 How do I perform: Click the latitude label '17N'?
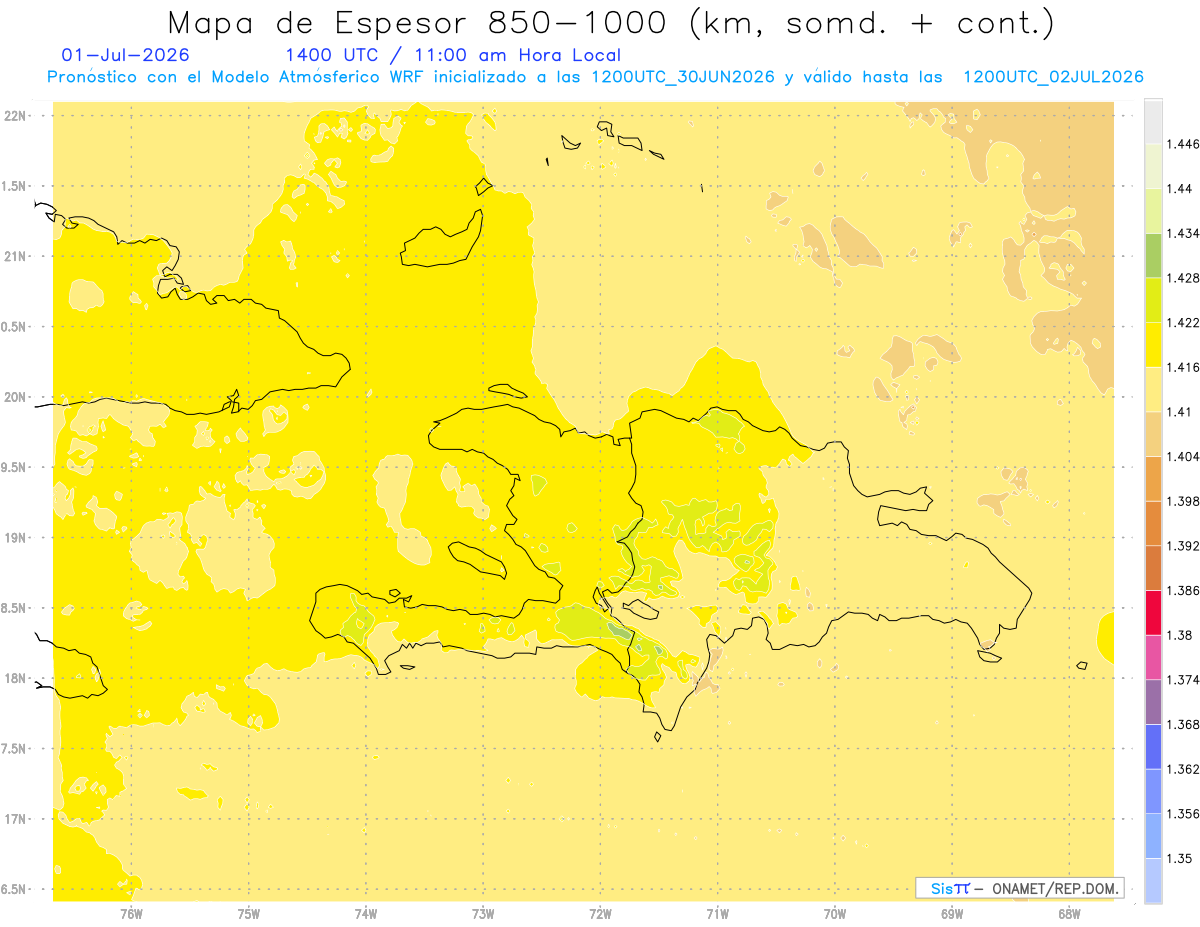coord(16,819)
